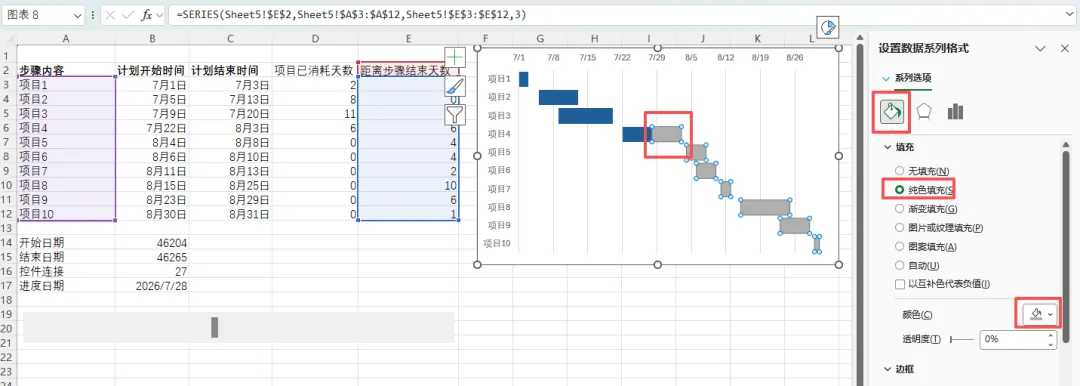Close the format data series pane

coord(1065,48)
